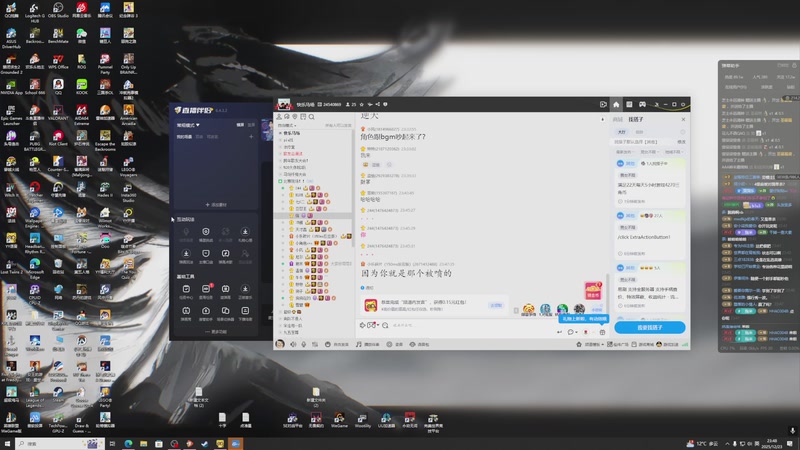Select the 我的场景 tab in 直播伴侣
This screenshot has width=800, height=450.
pyautogui.click(x=184, y=137)
